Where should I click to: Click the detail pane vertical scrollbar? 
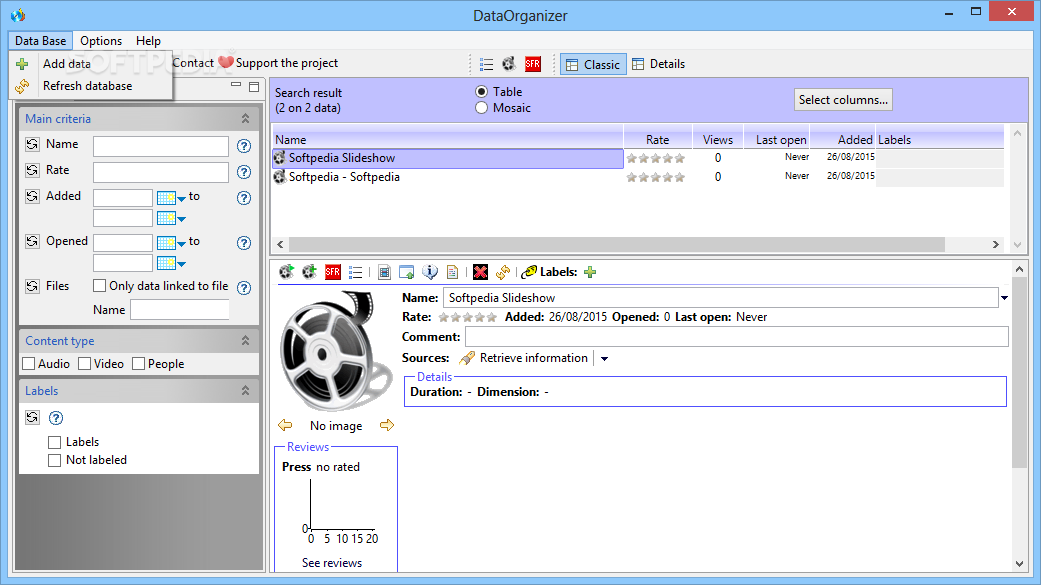pyautogui.click(x=1019, y=372)
